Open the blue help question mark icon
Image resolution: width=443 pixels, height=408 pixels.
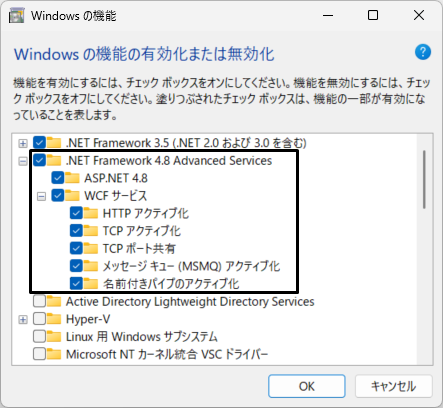click(x=423, y=52)
